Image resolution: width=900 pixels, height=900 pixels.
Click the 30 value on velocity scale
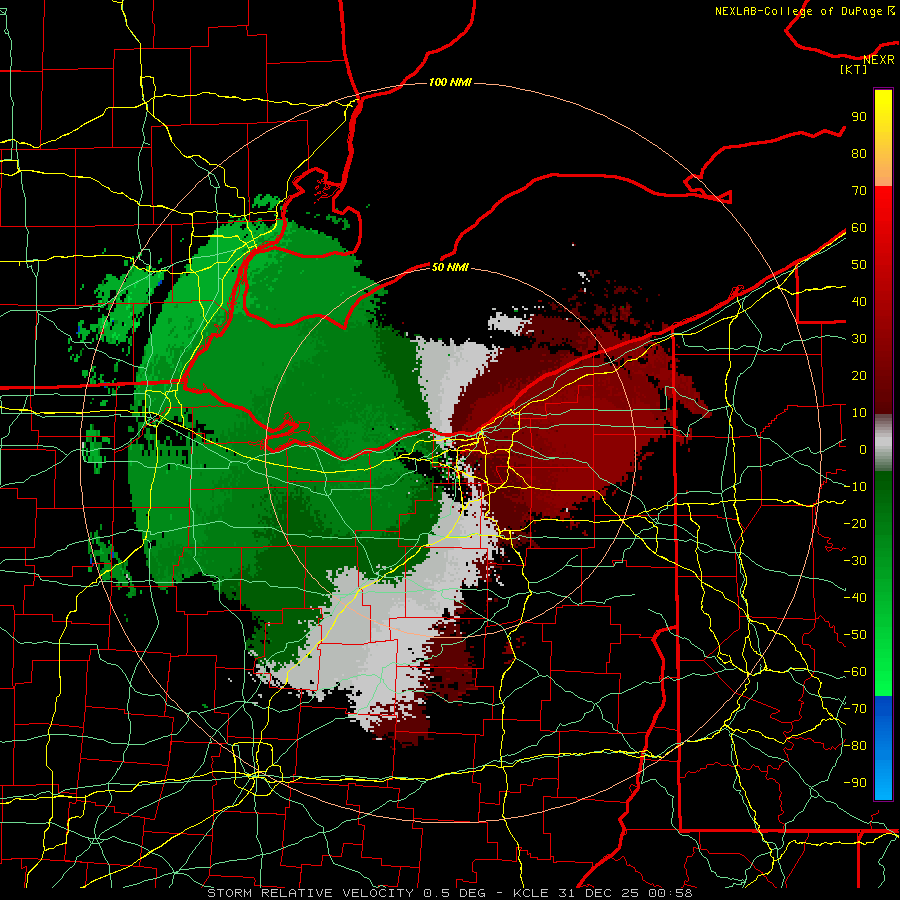(x=859, y=339)
